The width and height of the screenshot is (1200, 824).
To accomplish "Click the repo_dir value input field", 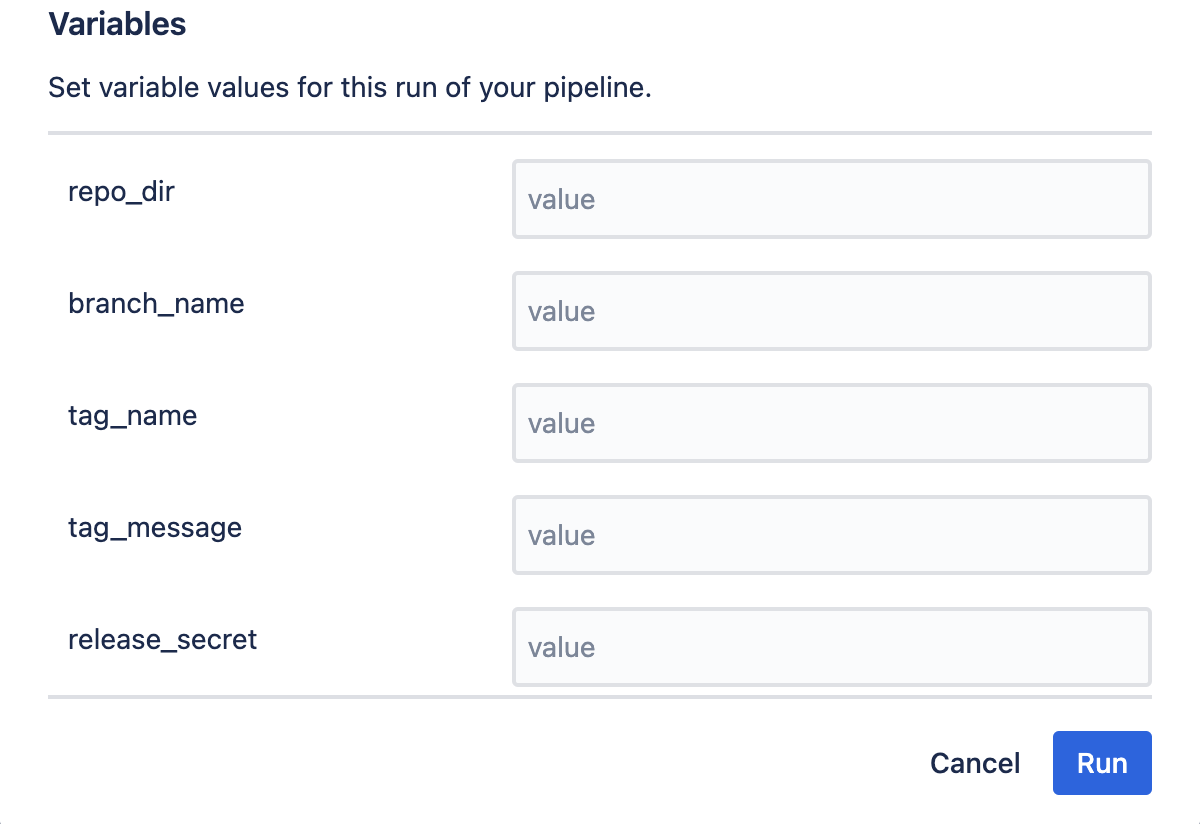I will [x=832, y=199].
